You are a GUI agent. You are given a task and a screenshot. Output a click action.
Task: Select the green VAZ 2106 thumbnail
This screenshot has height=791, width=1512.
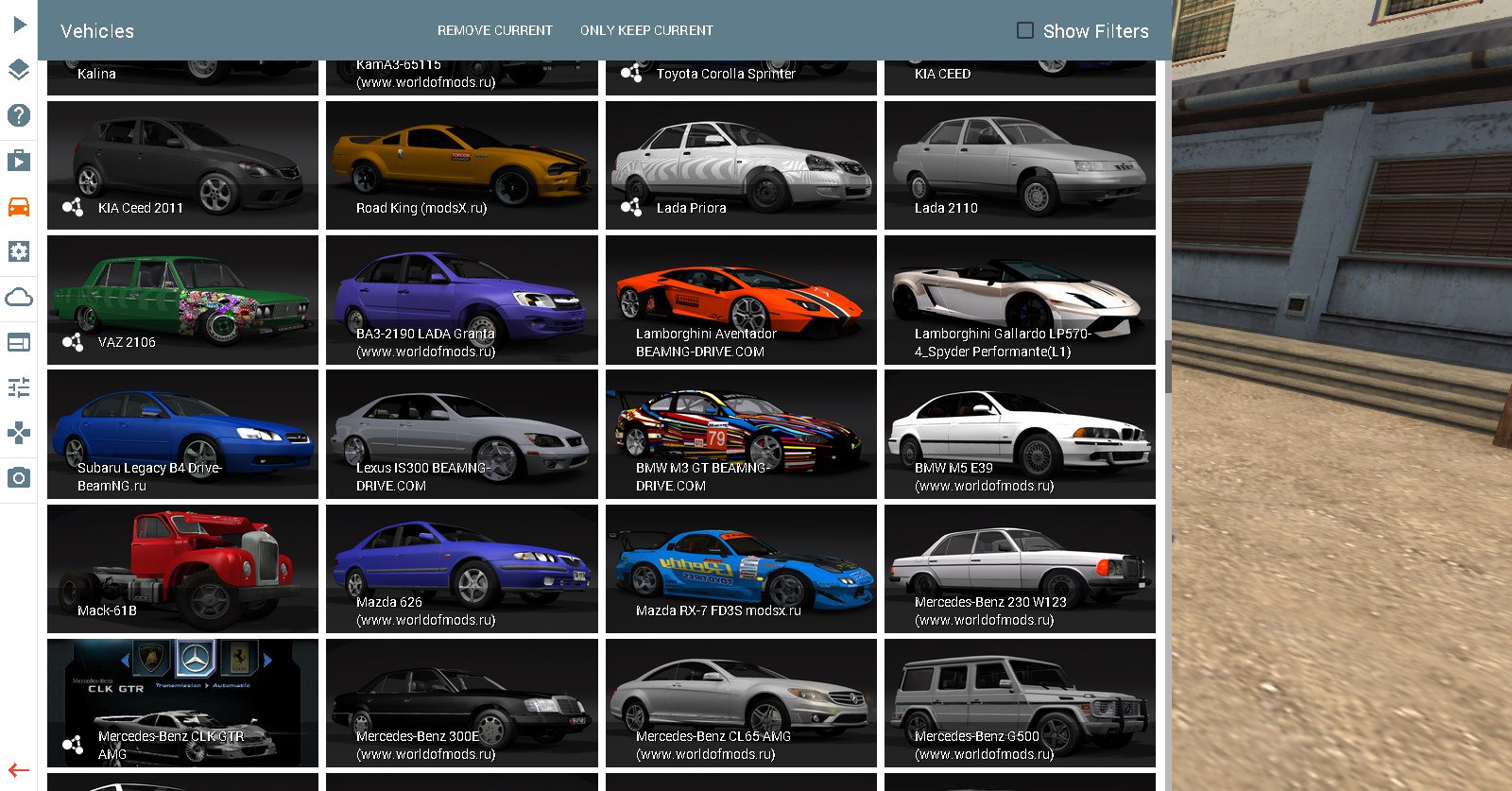tap(182, 300)
